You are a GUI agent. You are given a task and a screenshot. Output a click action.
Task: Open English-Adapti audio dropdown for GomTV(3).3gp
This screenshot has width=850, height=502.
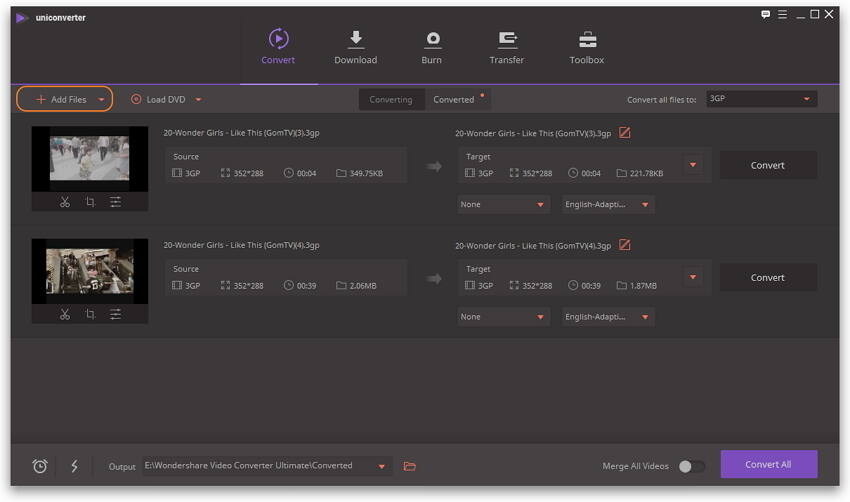pyautogui.click(x=608, y=204)
